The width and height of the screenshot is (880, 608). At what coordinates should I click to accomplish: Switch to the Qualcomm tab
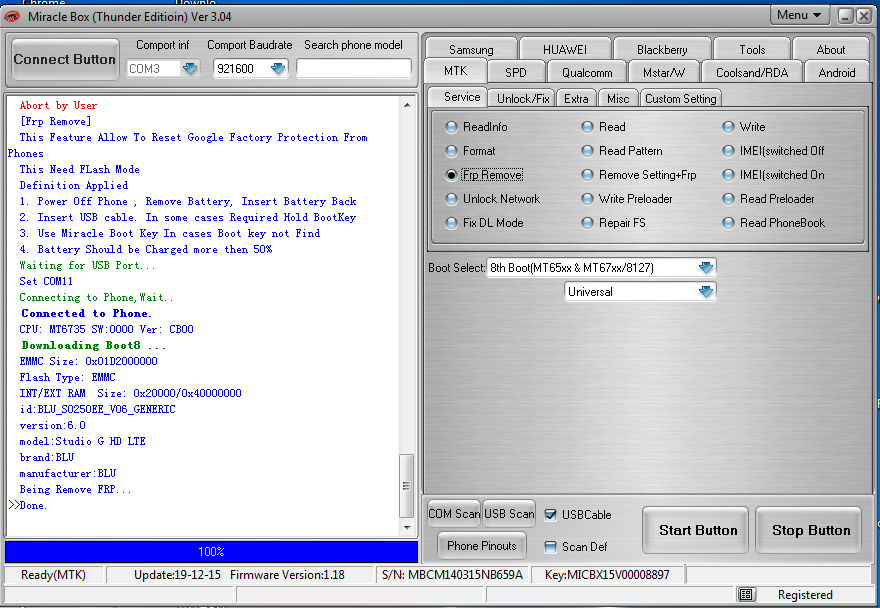tap(587, 72)
